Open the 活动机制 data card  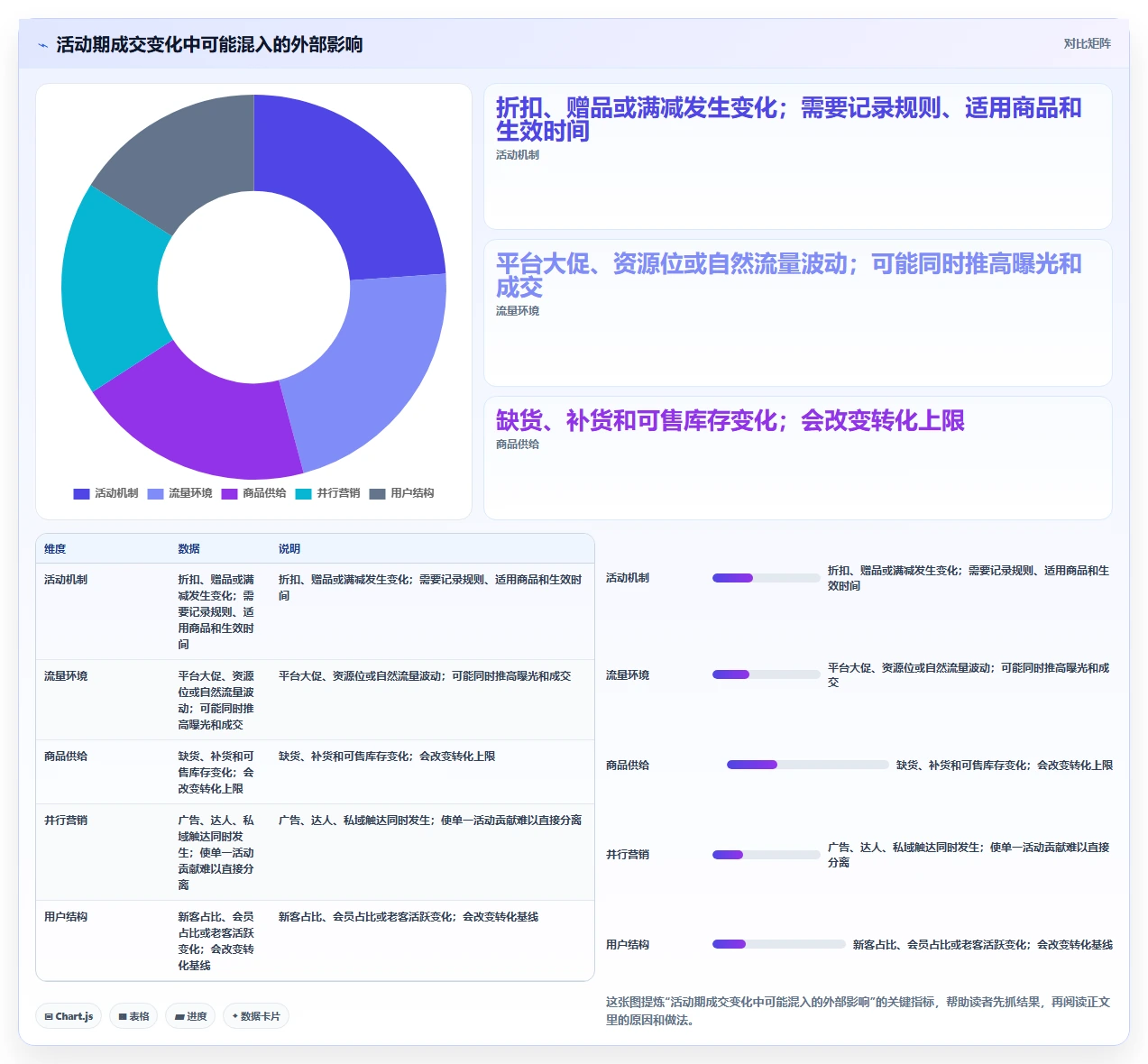click(798, 157)
